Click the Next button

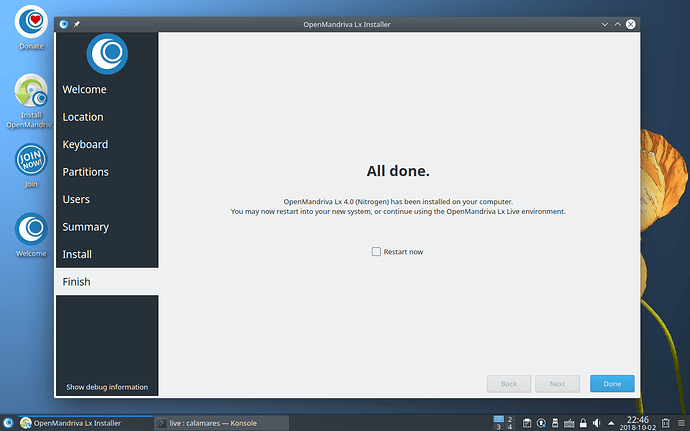pos(557,383)
